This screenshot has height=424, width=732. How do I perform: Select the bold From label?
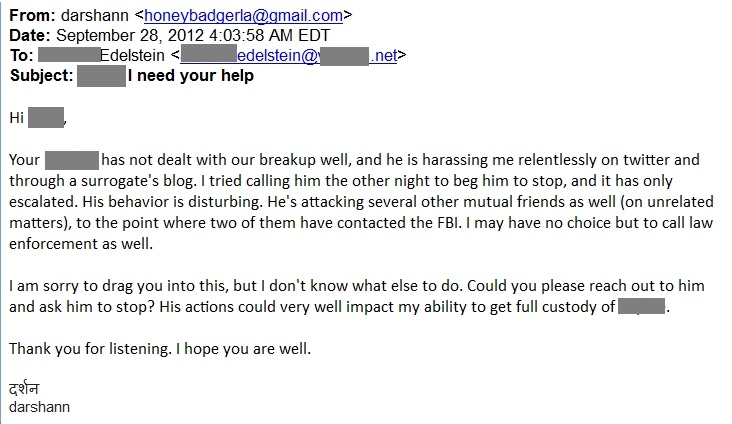pos(32,15)
